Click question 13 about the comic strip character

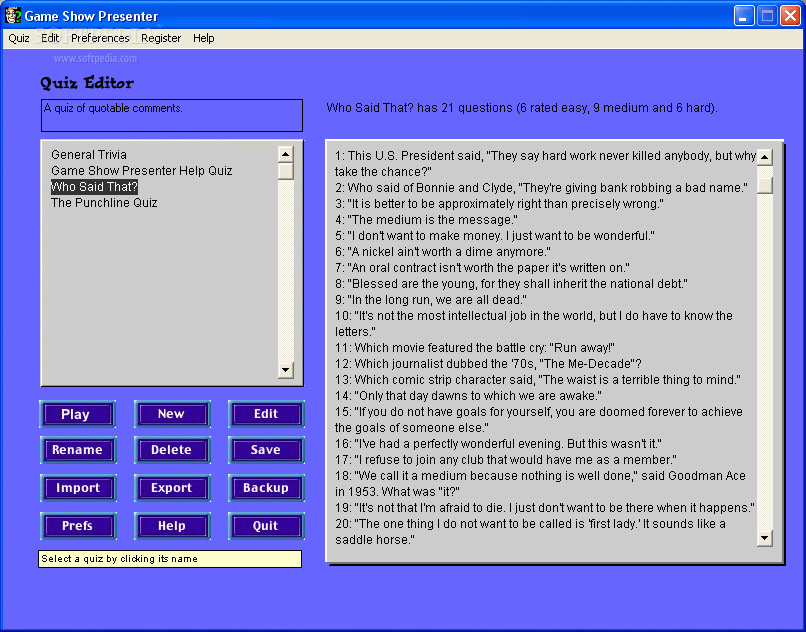coord(538,380)
